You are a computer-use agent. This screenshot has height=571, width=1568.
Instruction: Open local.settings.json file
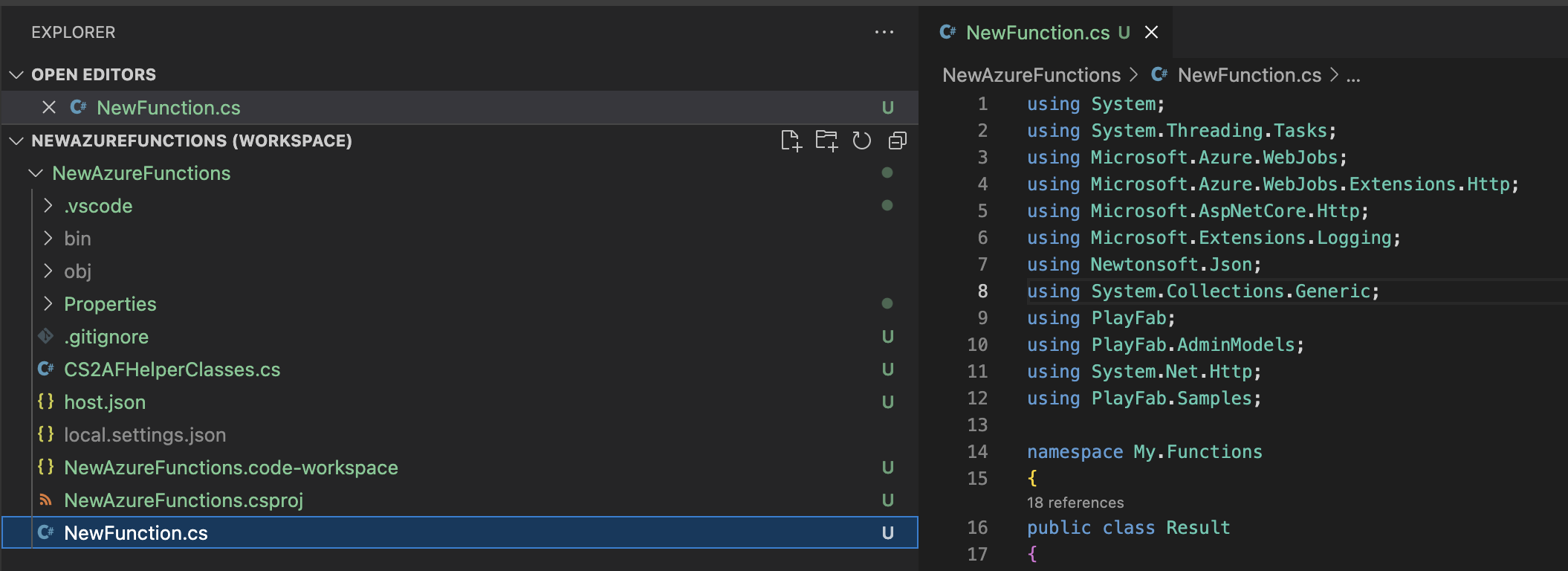[x=145, y=435]
